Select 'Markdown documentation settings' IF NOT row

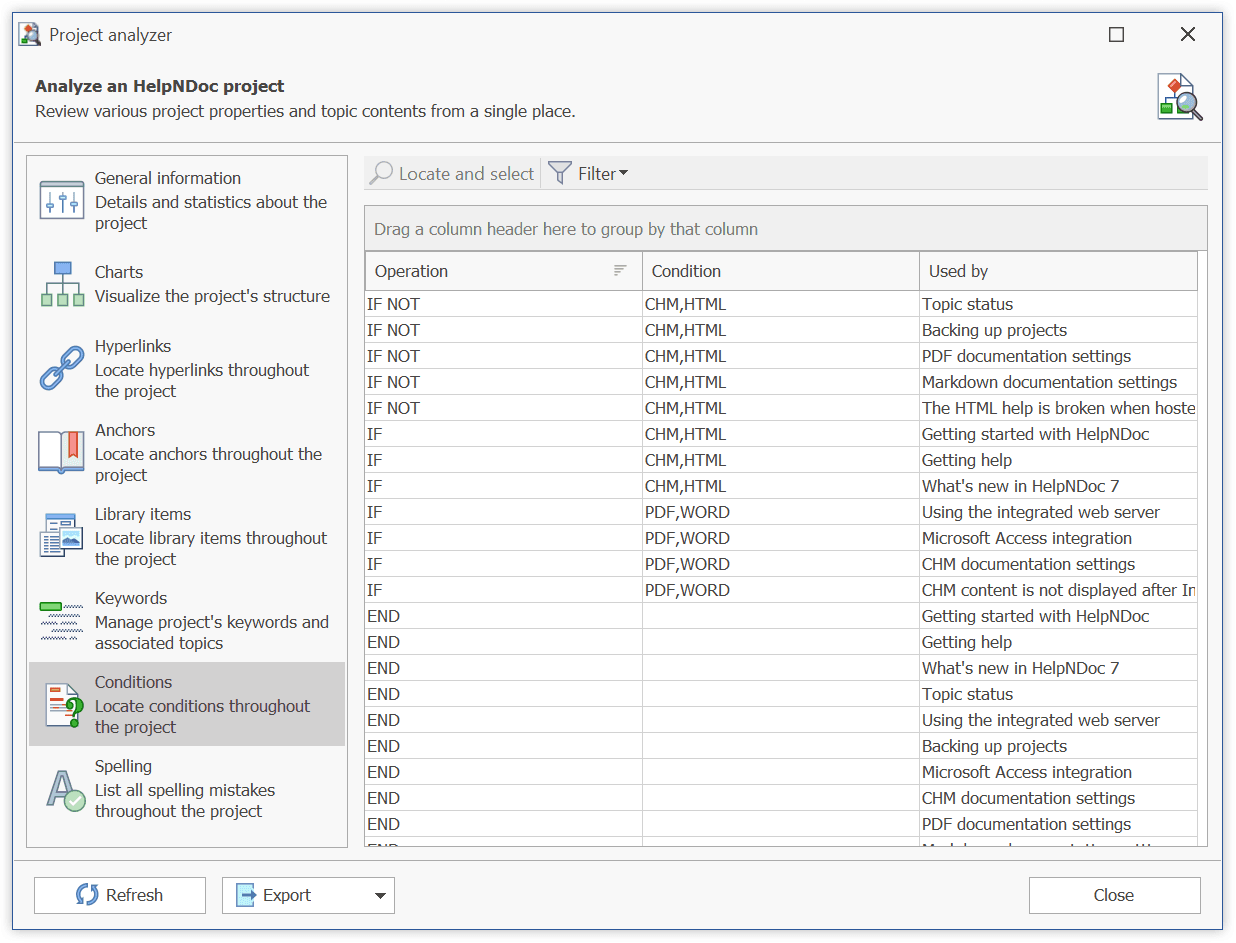click(781, 382)
